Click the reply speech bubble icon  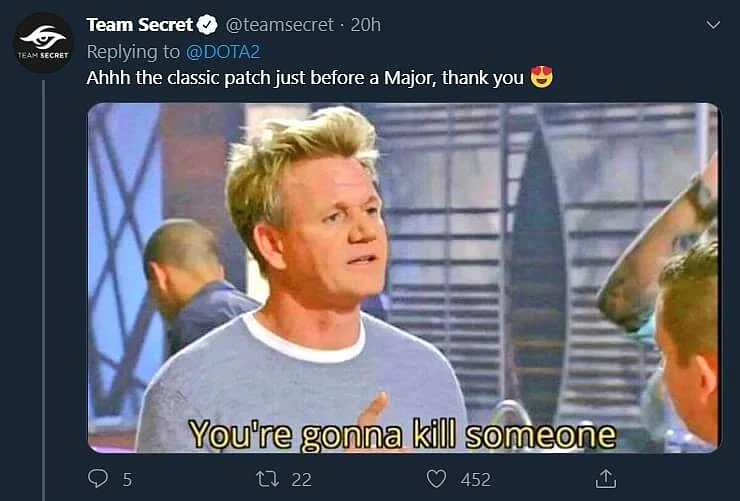(x=98, y=478)
